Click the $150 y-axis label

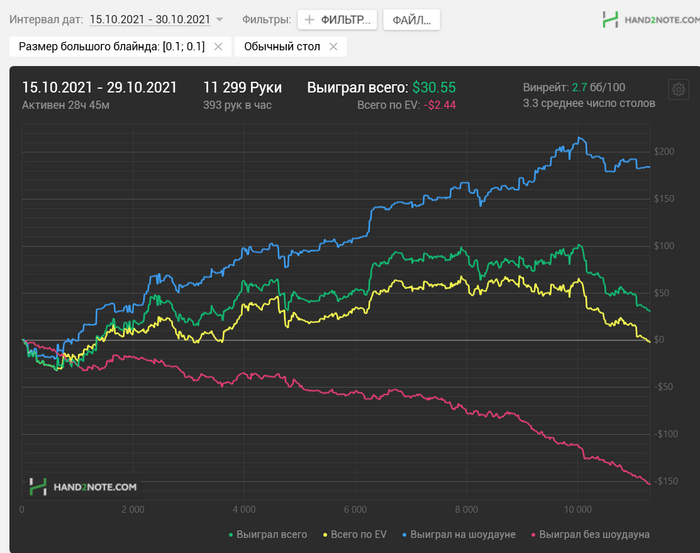664,199
